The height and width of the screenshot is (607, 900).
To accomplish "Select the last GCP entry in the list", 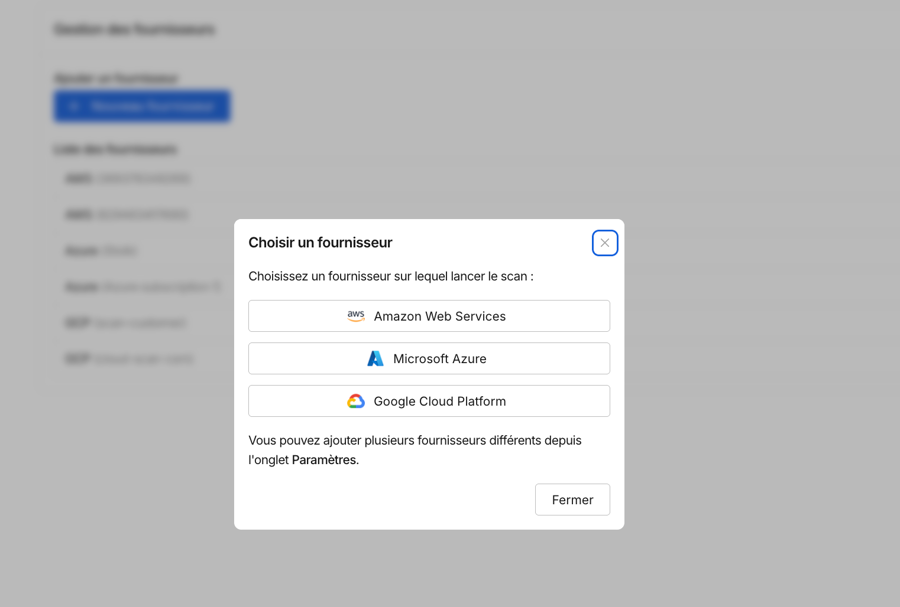I will pyautogui.click(x=129, y=359).
